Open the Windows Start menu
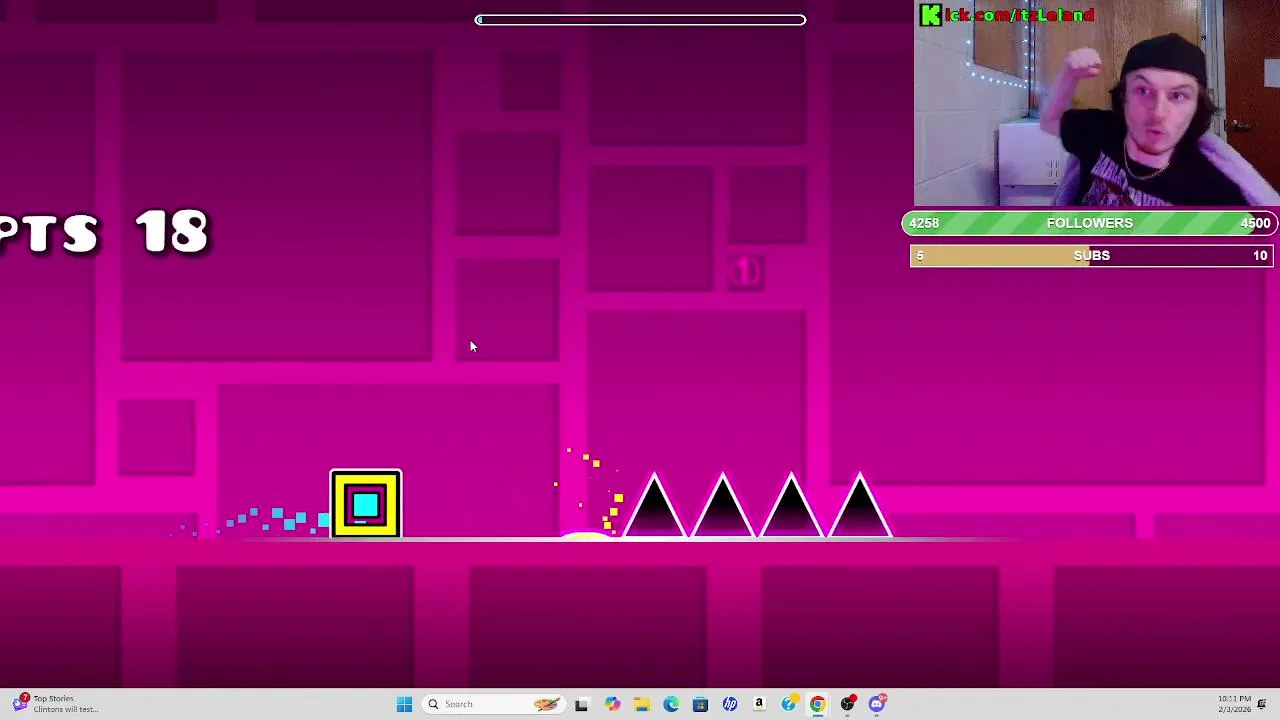Screen dimensions: 1280x720 pyautogui.click(x=404, y=704)
